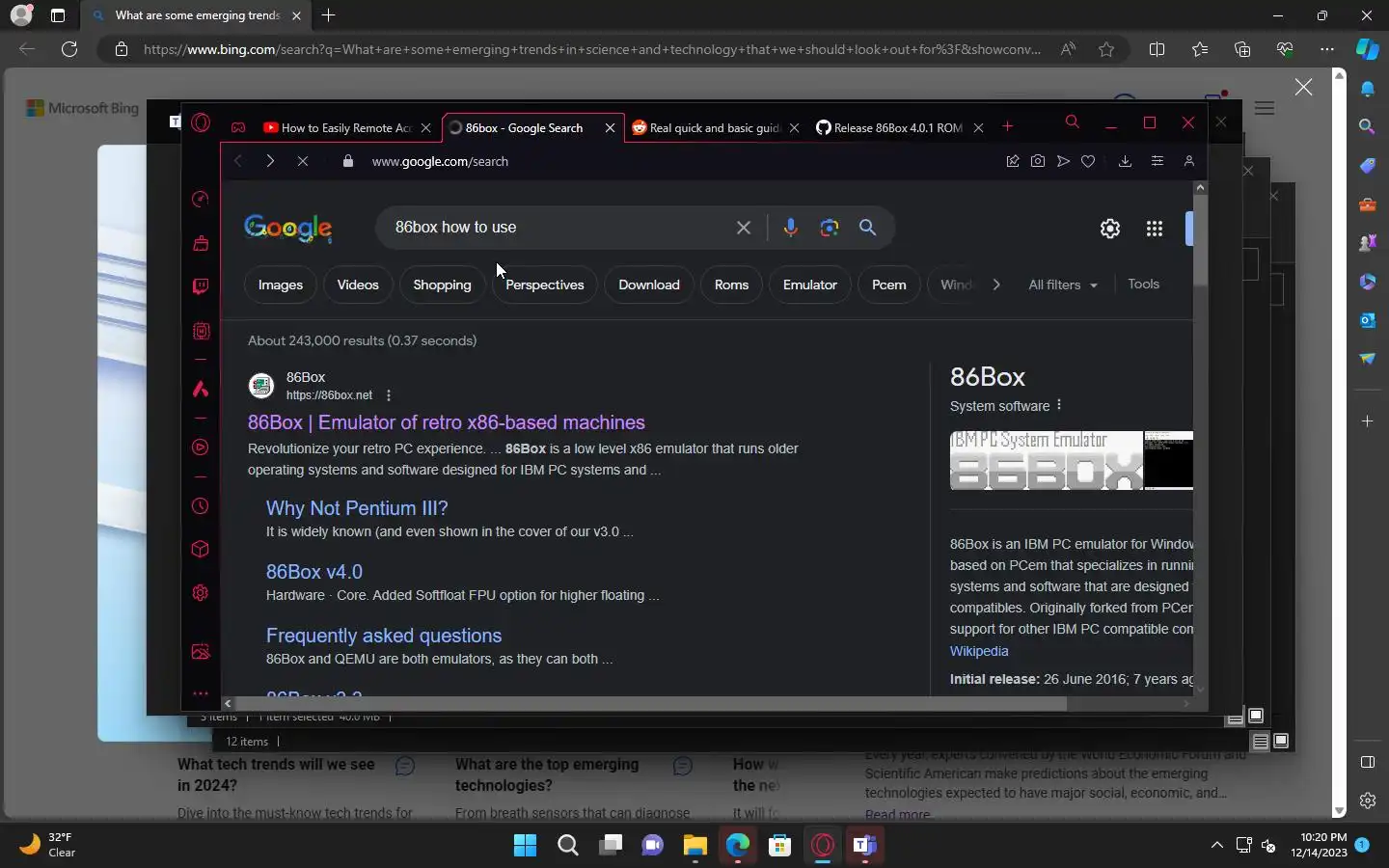Open GX Corner gamepad tab icon
This screenshot has width=1389, height=868.
click(238, 127)
